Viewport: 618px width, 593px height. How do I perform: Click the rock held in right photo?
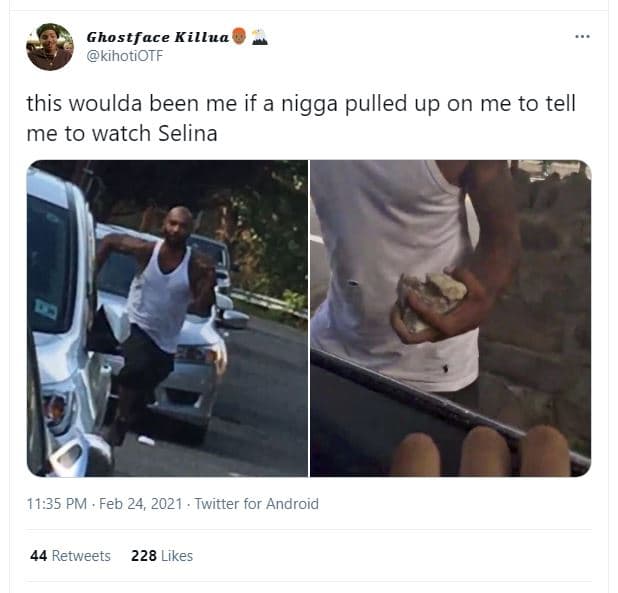(x=430, y=303)
